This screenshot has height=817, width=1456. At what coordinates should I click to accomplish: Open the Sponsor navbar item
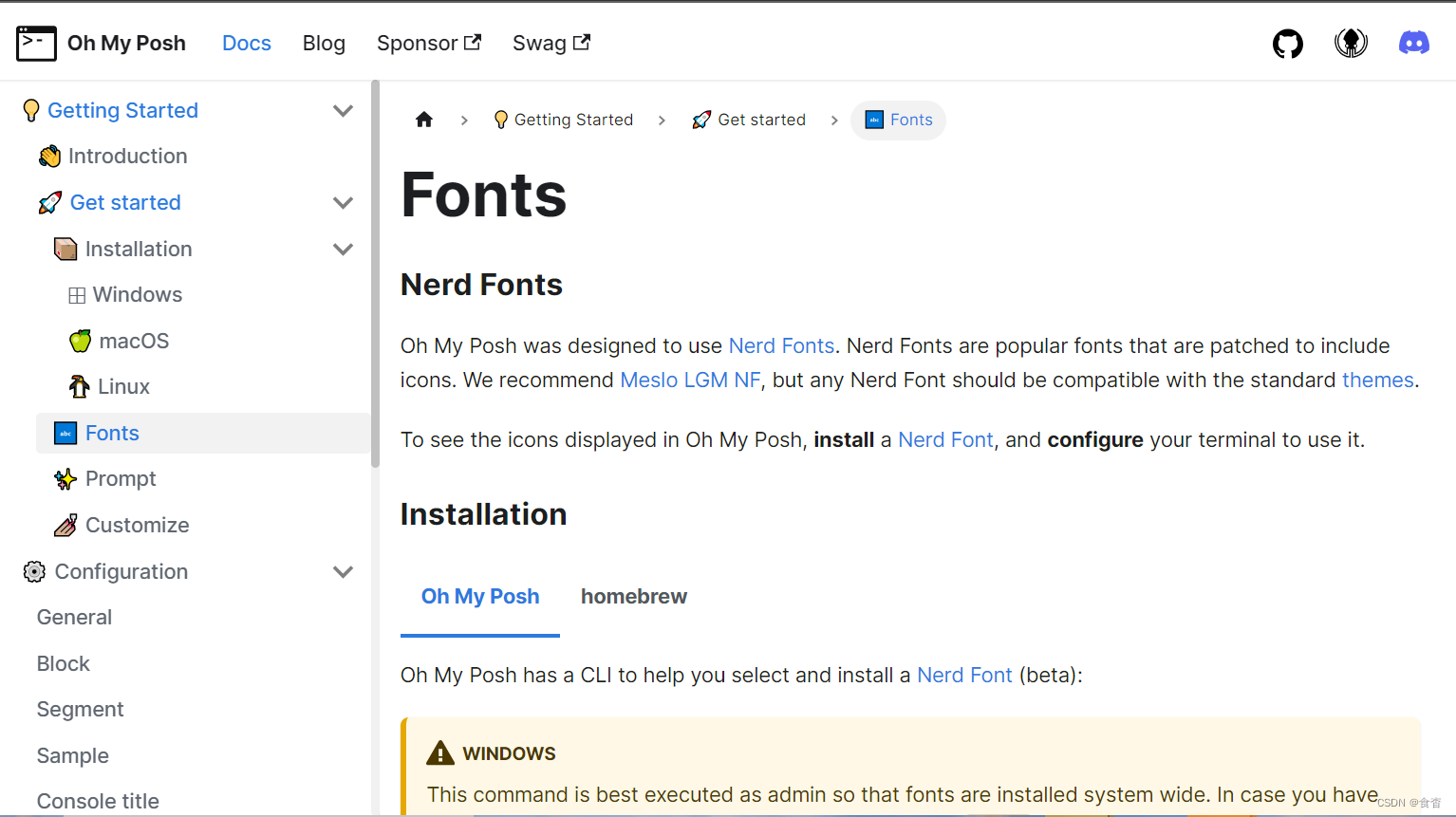[429, 44]
